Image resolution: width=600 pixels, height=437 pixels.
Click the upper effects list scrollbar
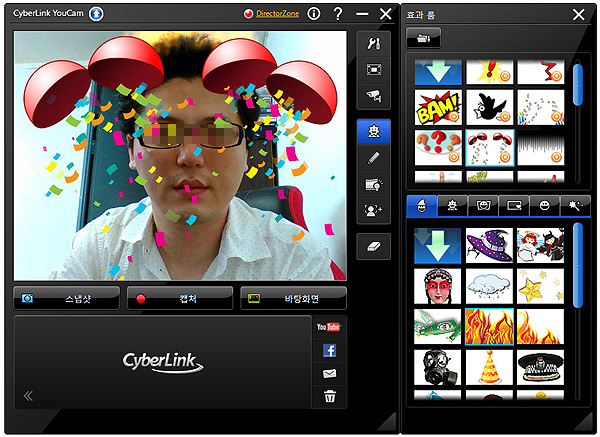click(x=578, y=85)
